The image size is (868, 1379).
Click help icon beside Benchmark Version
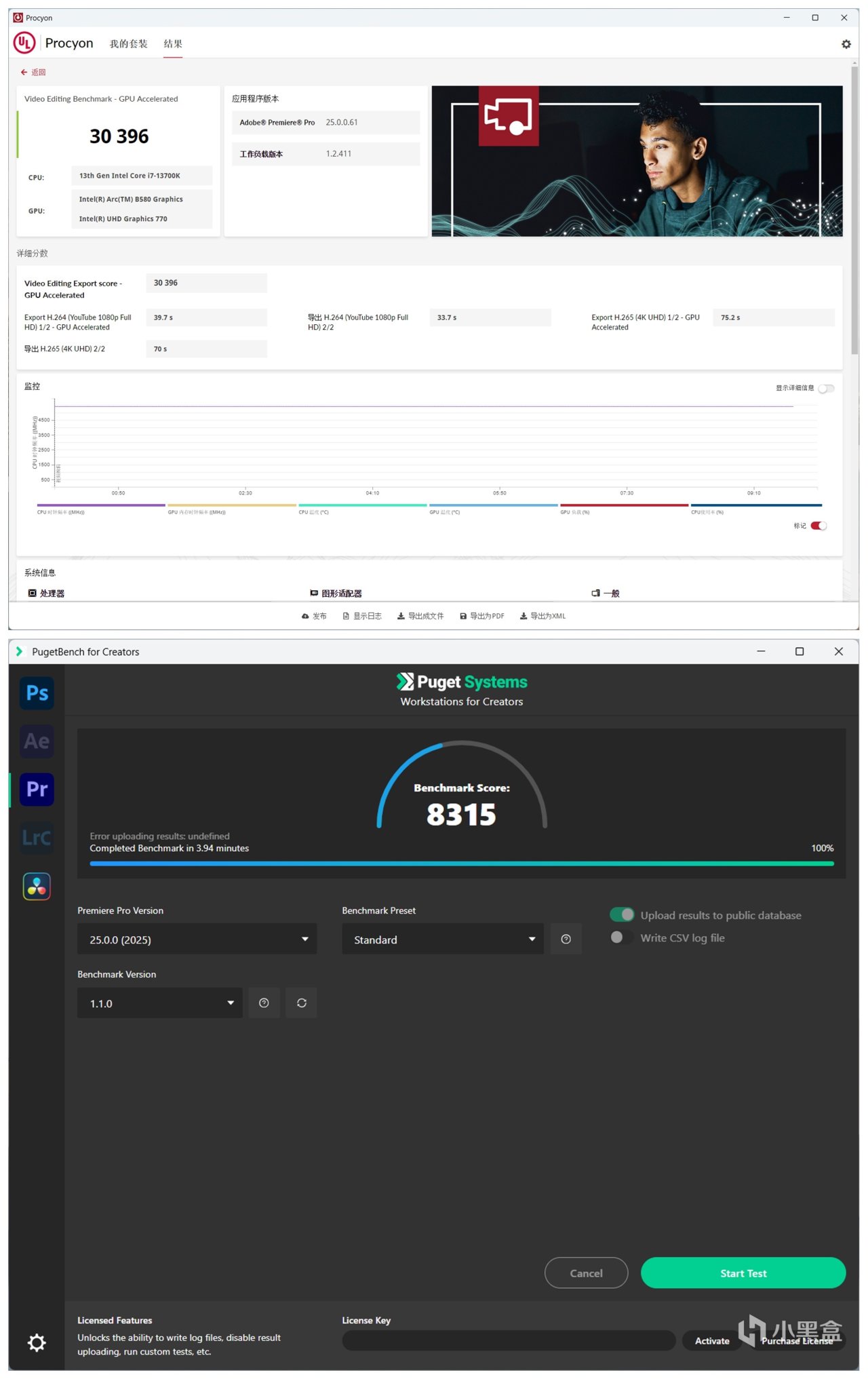264,1003
